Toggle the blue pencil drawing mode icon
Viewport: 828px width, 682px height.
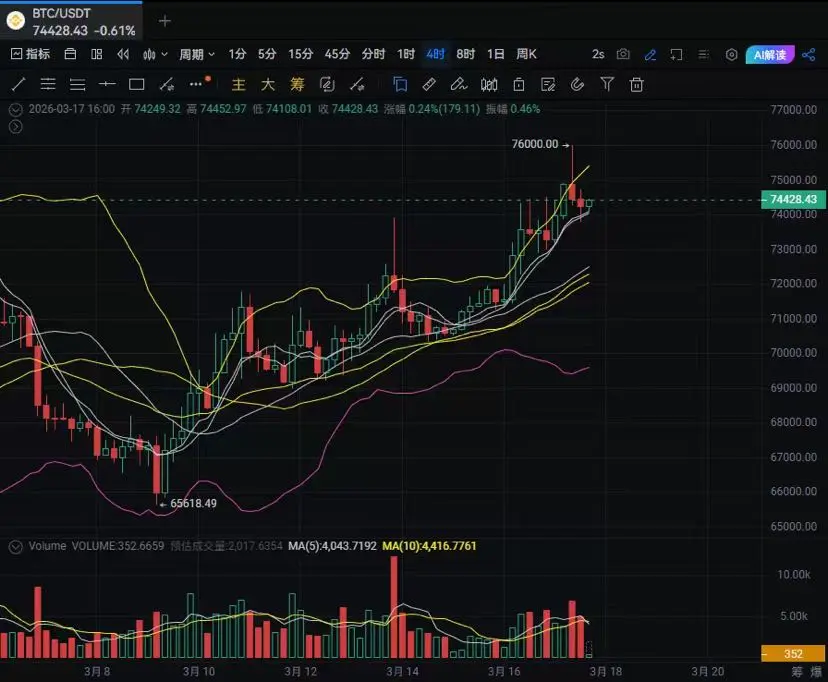(650, 54)
